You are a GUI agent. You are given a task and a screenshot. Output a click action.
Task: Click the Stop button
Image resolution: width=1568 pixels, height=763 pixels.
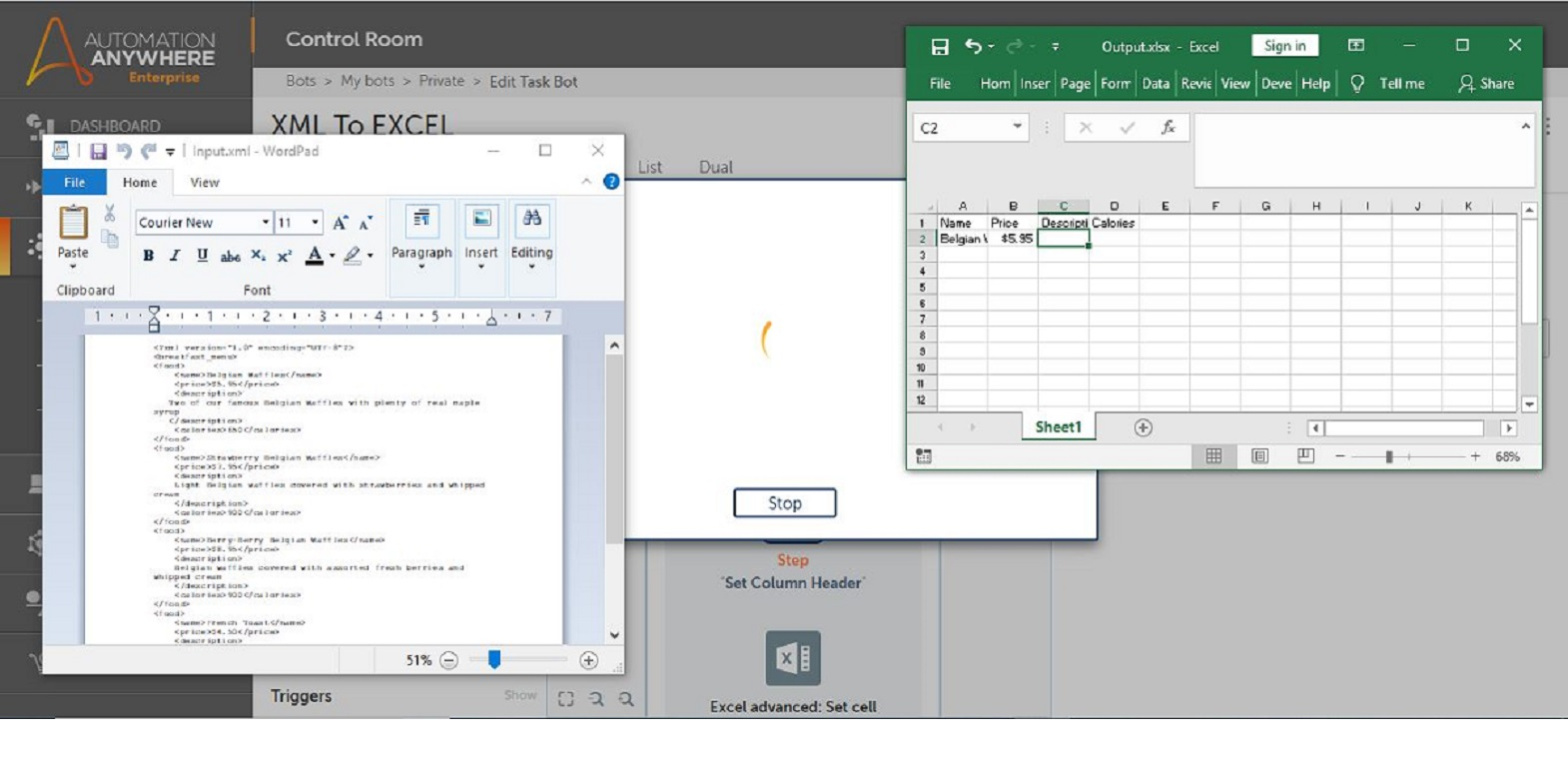pos(785,503)
